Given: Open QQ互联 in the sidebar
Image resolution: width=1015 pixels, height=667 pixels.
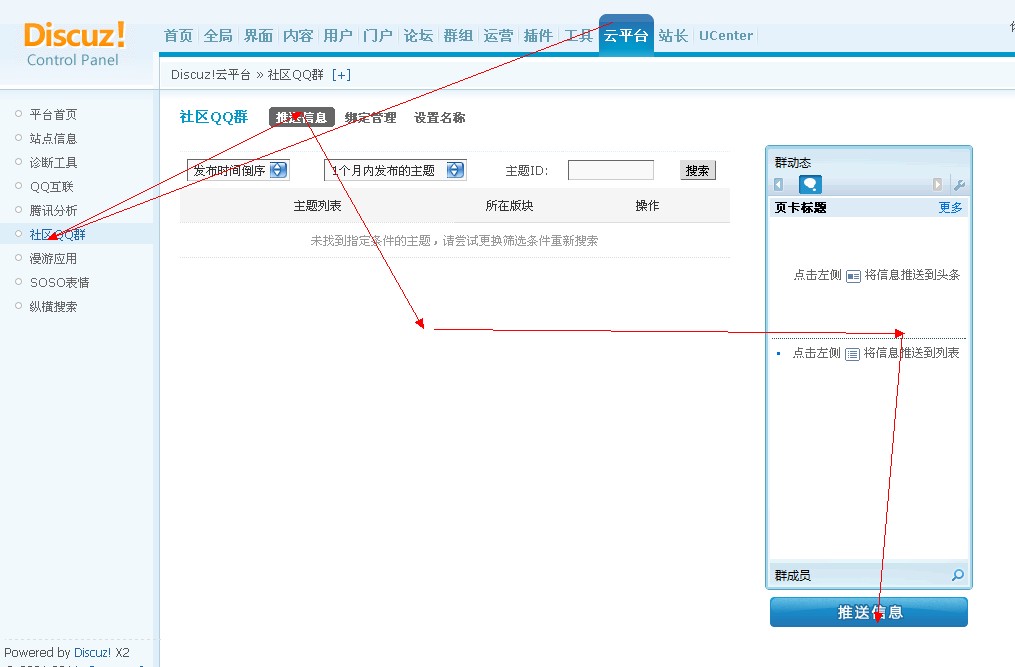Looking at the screenshot, I should click(x=52, y=187).
